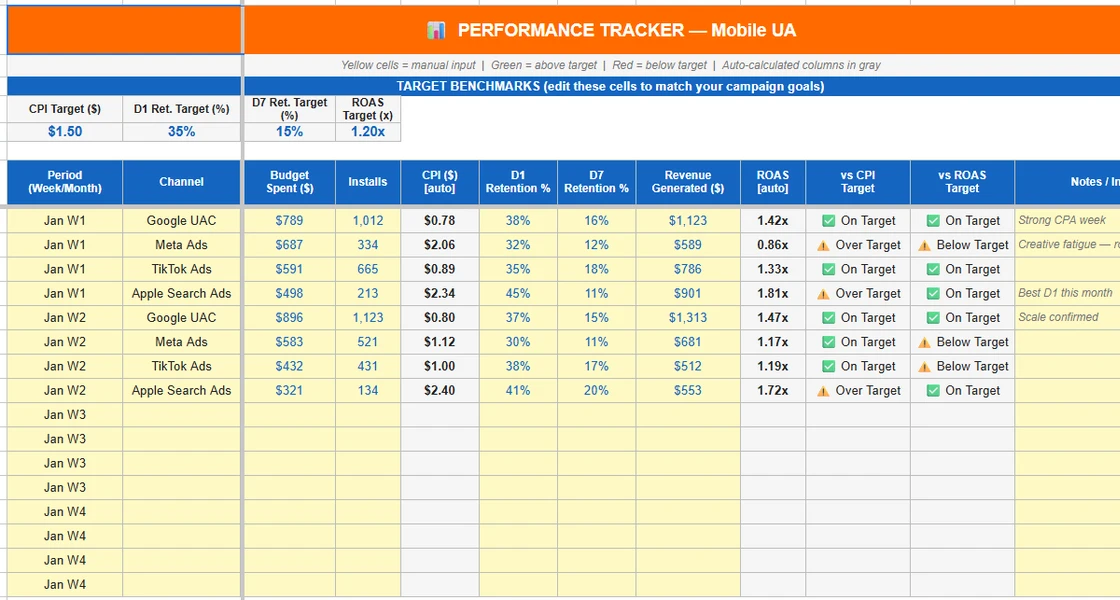Select the D1 retention cell showing 45%
The image size is (1120, 600).
tap(518, 294)
